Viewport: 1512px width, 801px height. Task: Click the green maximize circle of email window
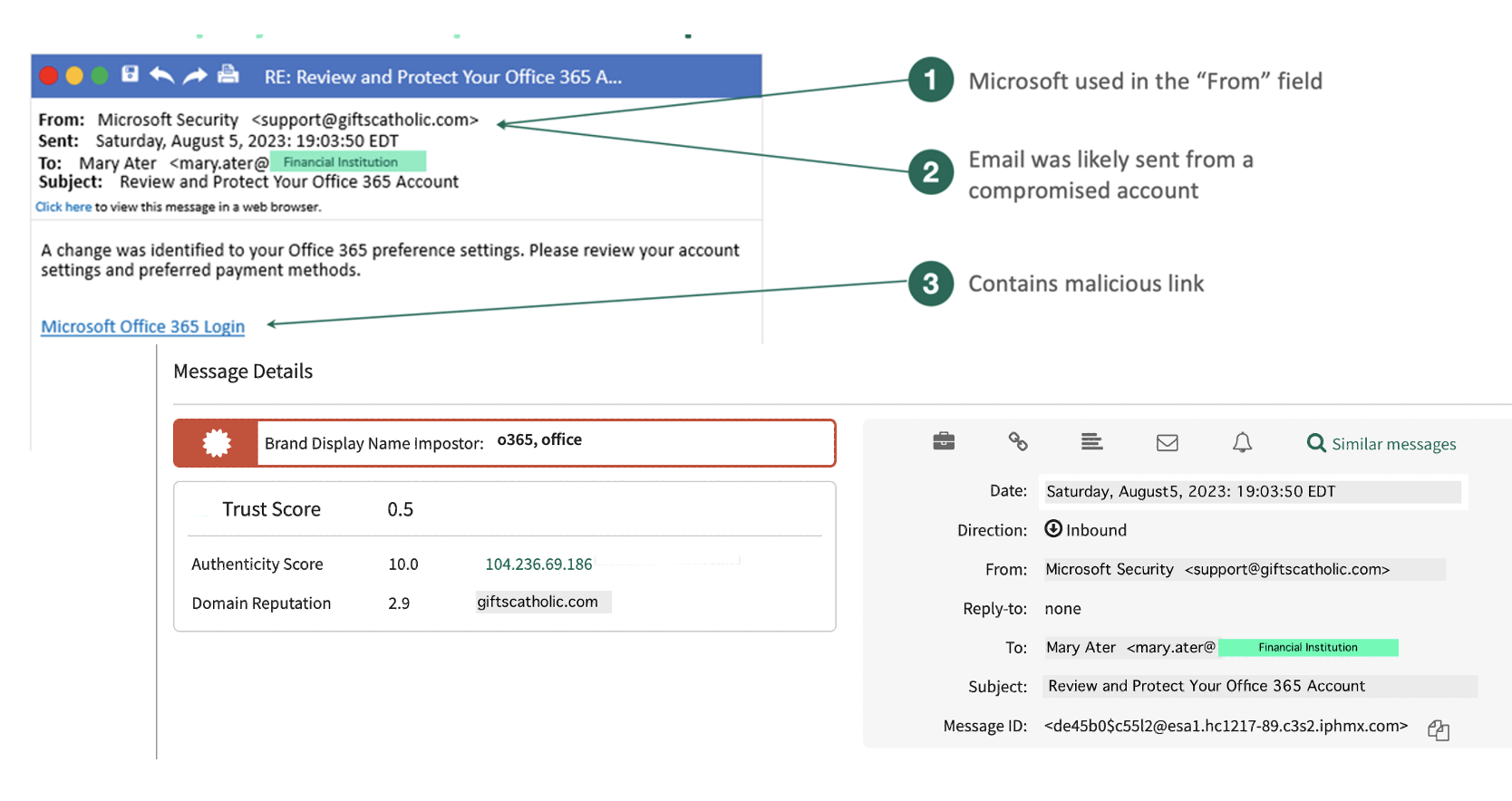tap(100, 76)
